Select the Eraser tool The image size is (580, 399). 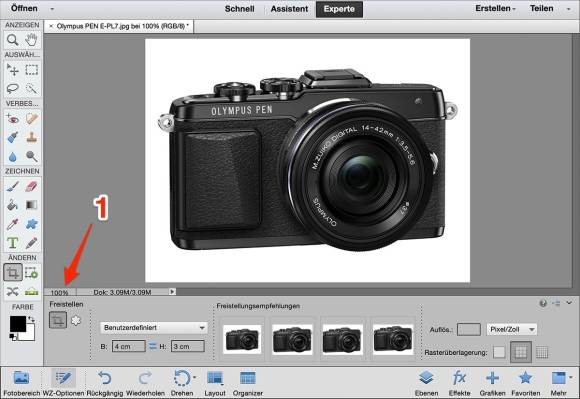[x=31, y=186]
